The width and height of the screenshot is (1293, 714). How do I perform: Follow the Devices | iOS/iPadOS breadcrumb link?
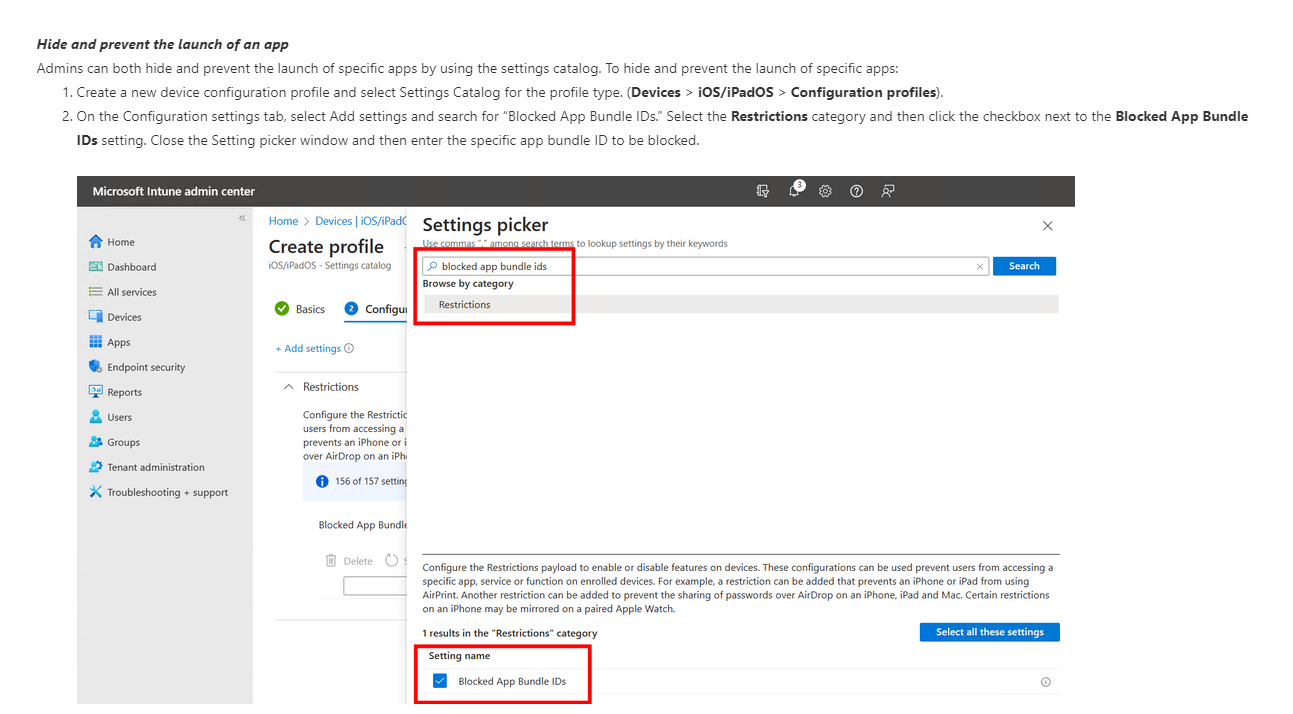click(x=361, y=221)
